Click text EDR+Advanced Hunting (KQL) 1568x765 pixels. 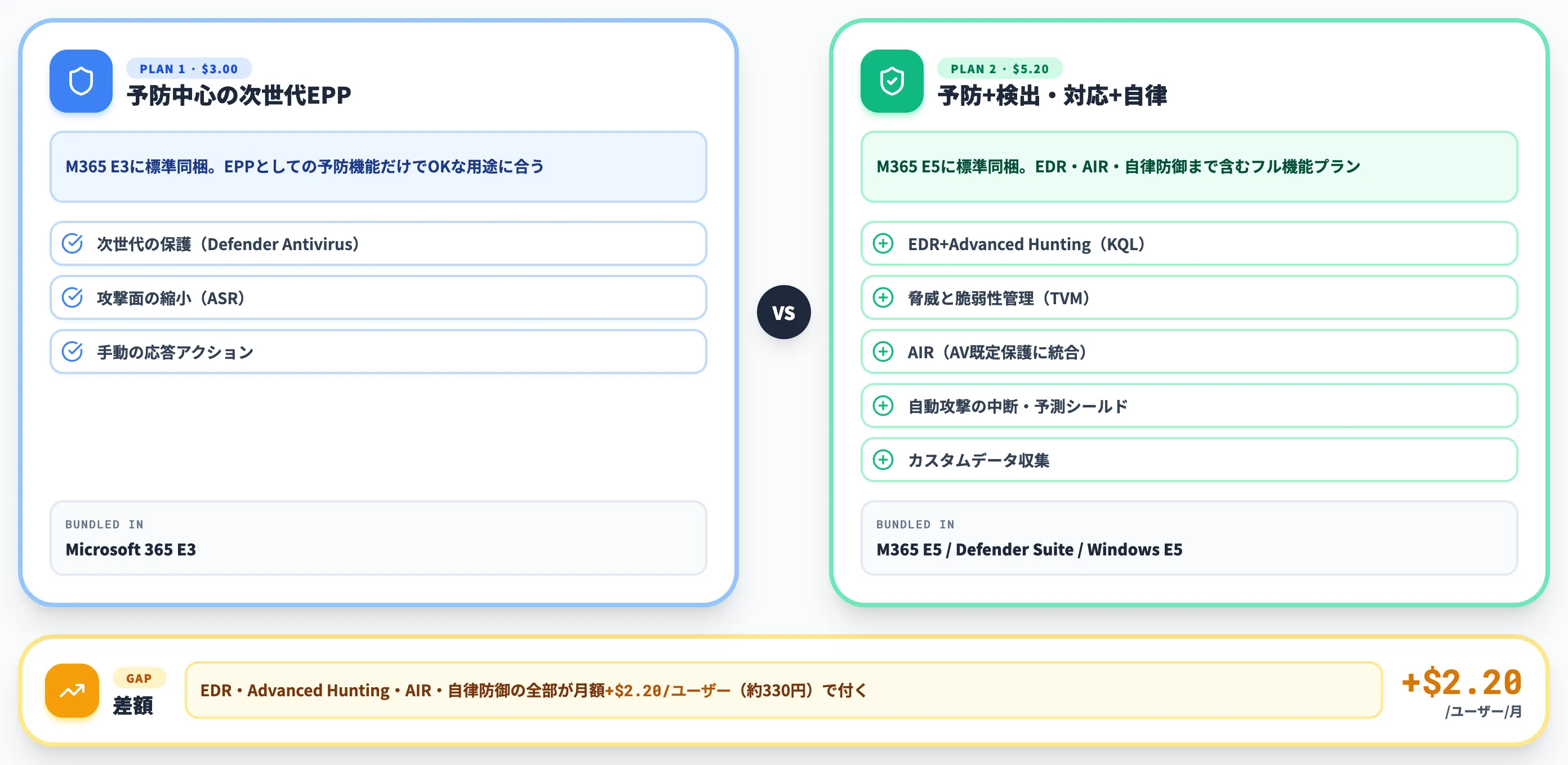[x=1027, y=244]
